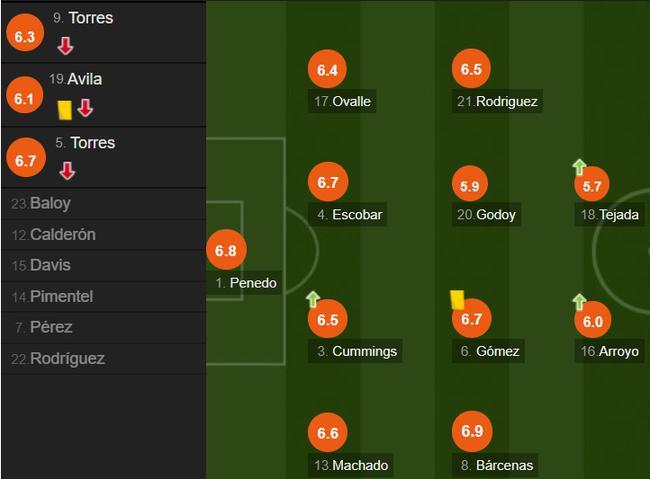Select 15. Davis from the bench list
The image size is (650, 479).
(104, 265)
